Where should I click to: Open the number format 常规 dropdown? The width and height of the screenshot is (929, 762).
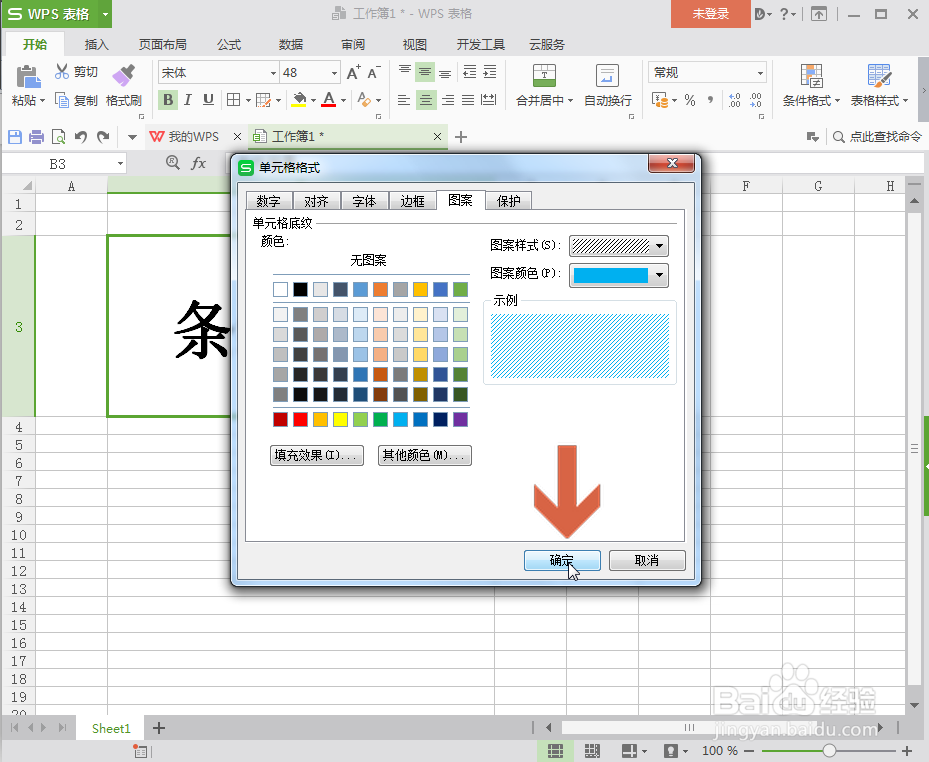click(760, 73)
